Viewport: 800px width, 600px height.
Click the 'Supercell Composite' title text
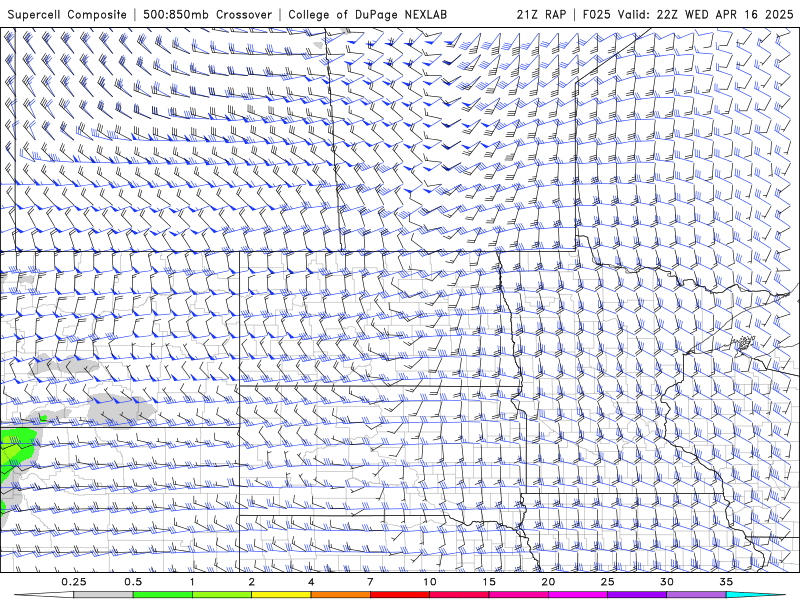pyautogui.click(x=67, y=15)
